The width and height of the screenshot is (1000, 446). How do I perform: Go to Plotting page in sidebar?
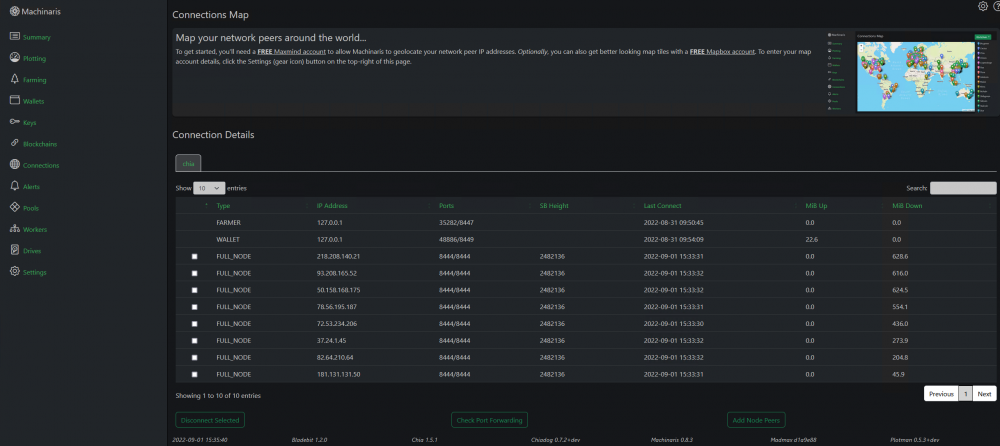pos(34,59)
